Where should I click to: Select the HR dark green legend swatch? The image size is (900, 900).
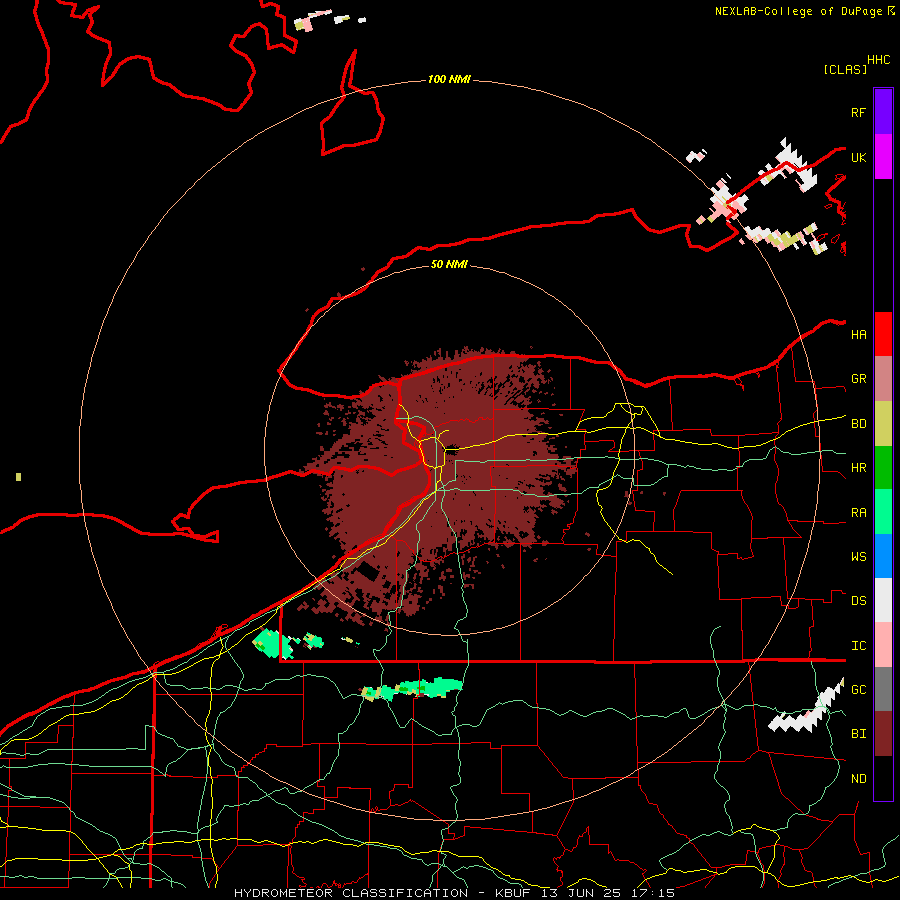point(883,468)
